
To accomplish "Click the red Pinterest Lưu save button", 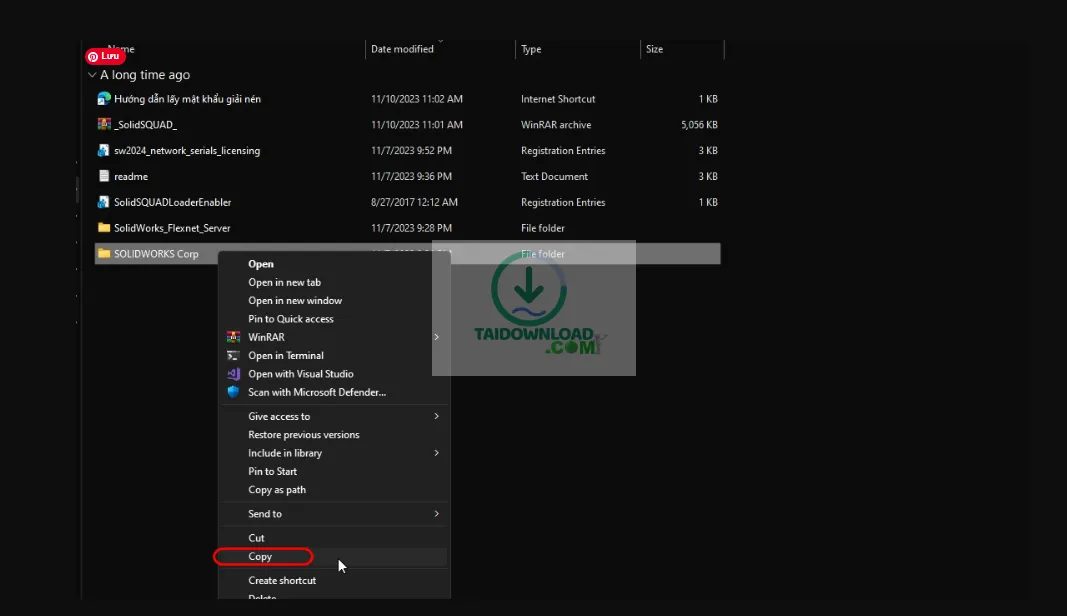I will (105, 56).
